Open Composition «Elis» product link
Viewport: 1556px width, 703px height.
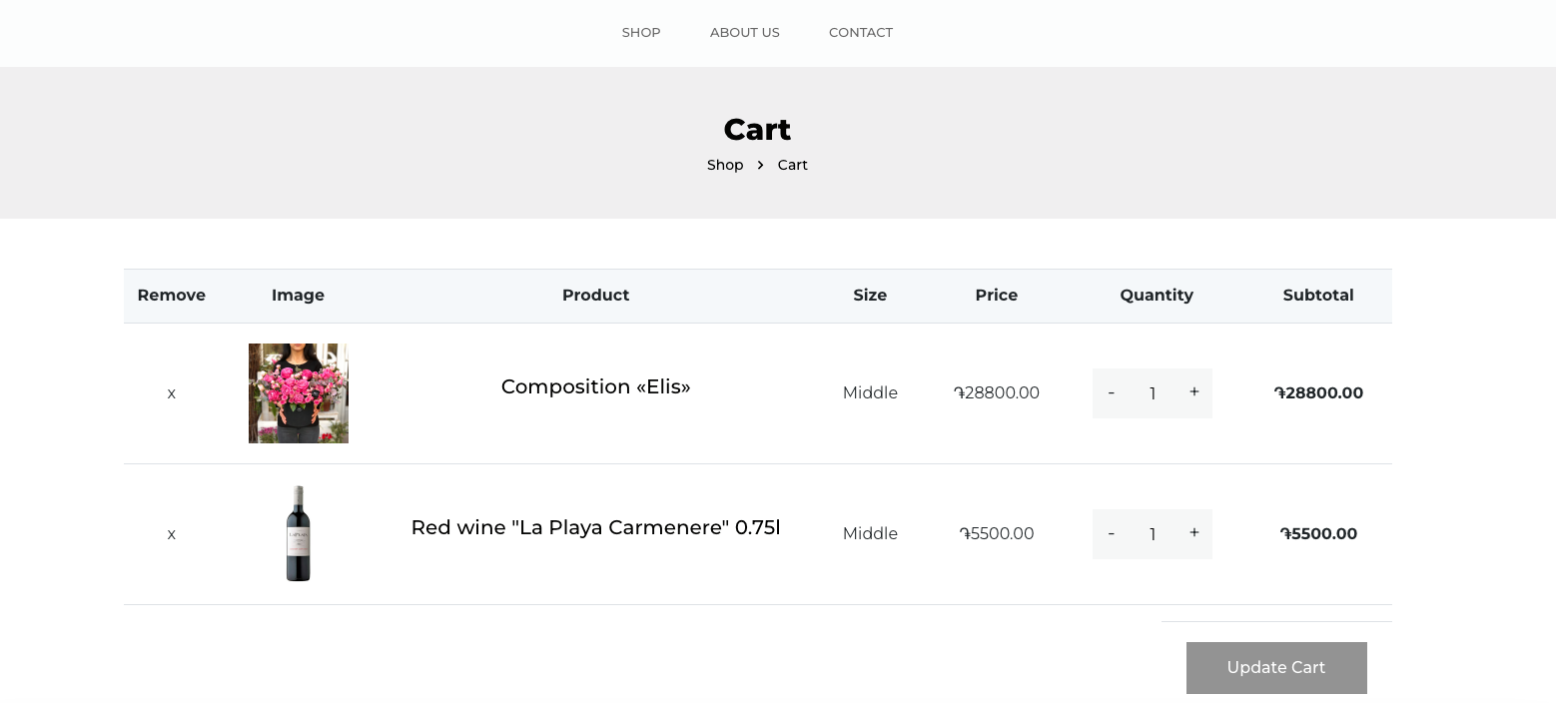pos(595,387)
